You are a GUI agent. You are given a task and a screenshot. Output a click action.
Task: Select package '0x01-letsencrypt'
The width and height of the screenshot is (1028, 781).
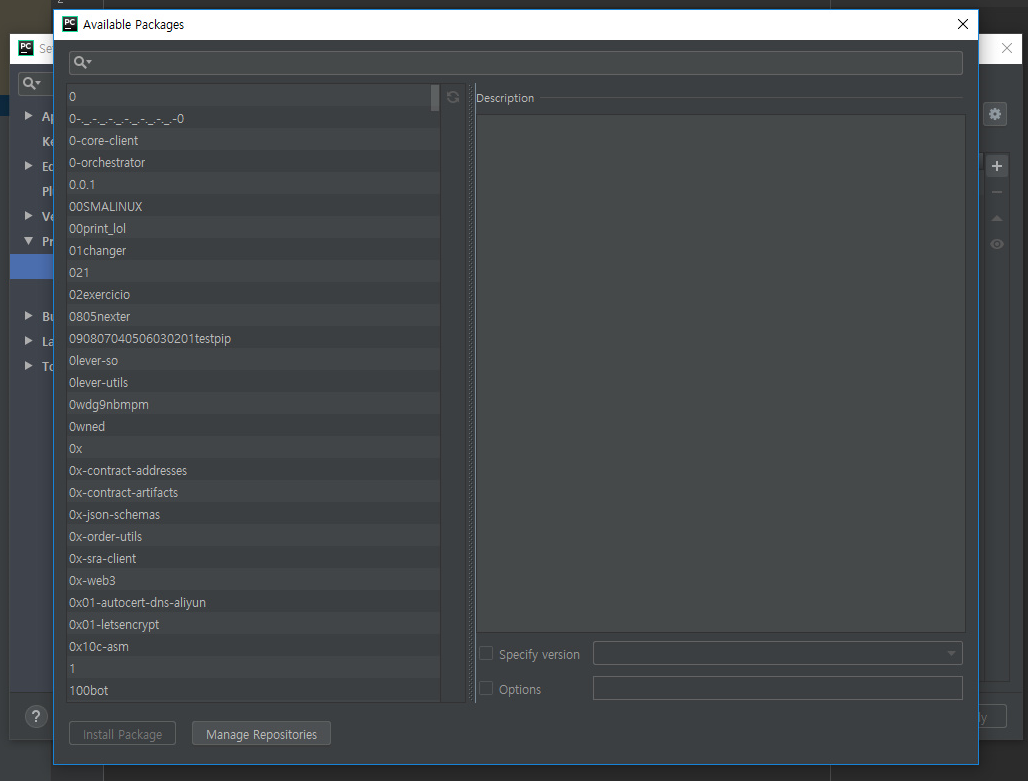pyautogui.click(x=253, y=624)
